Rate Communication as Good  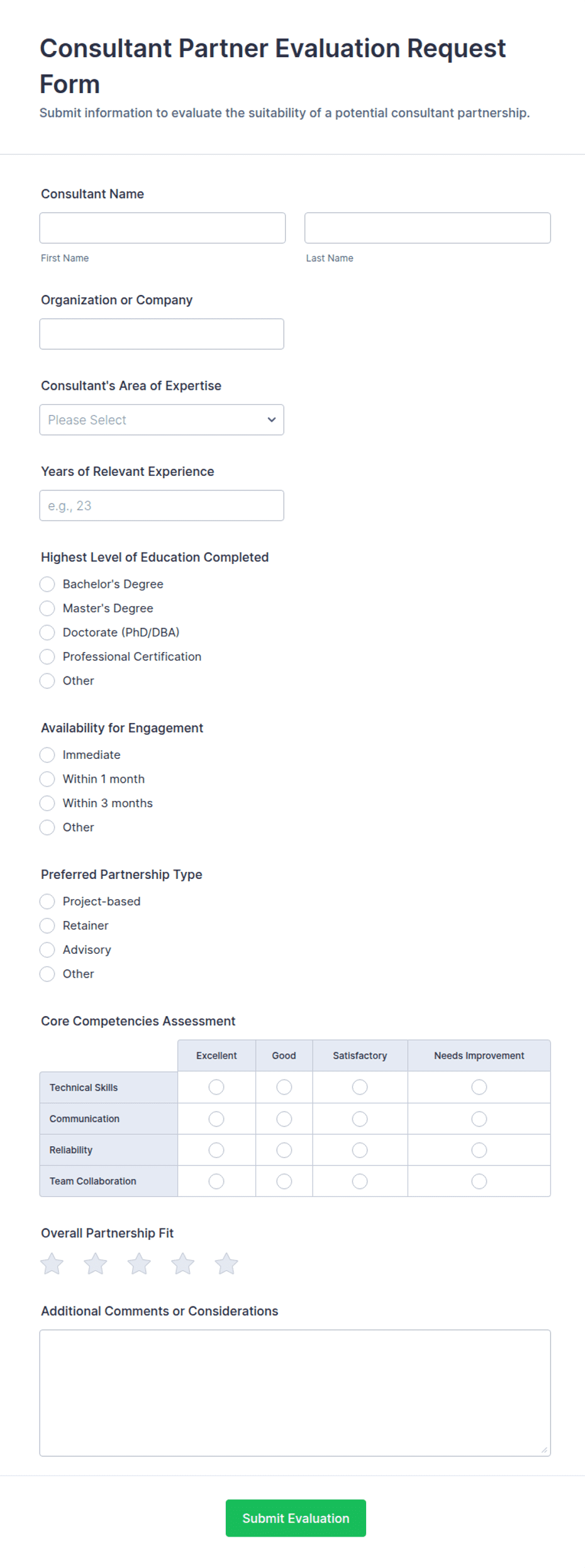click(284, 1118)
